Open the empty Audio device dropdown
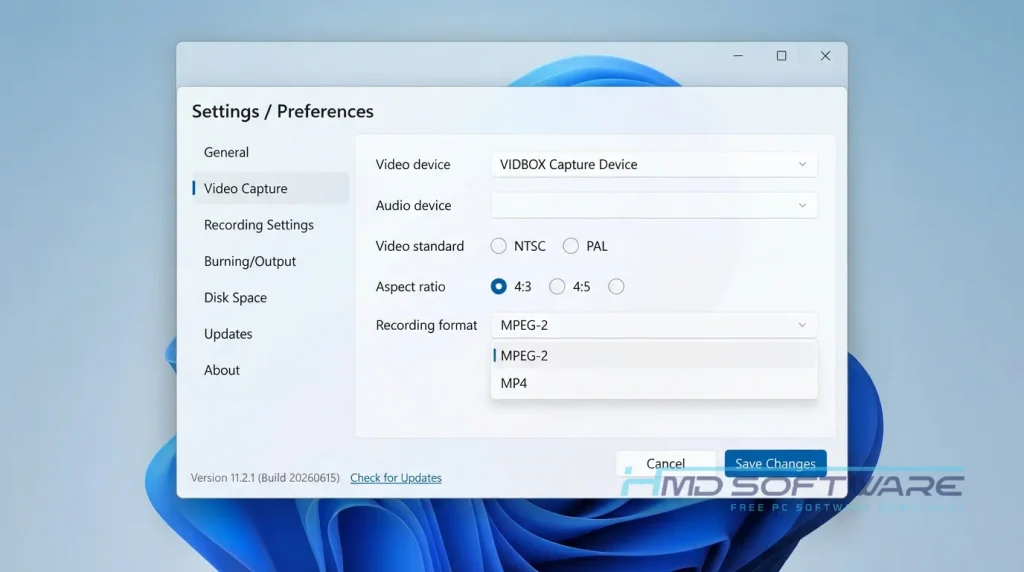This screenshot has height=572, width=1024. pyautogui.click(x=654, y=205)
